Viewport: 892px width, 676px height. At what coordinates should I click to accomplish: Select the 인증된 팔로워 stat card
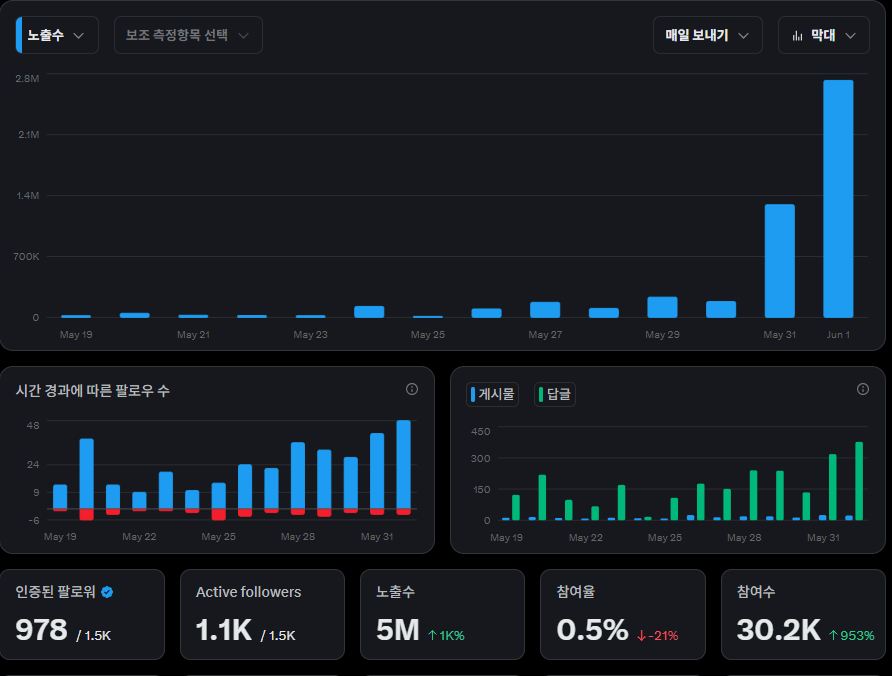pyautogui.click(x=82, y=615)
